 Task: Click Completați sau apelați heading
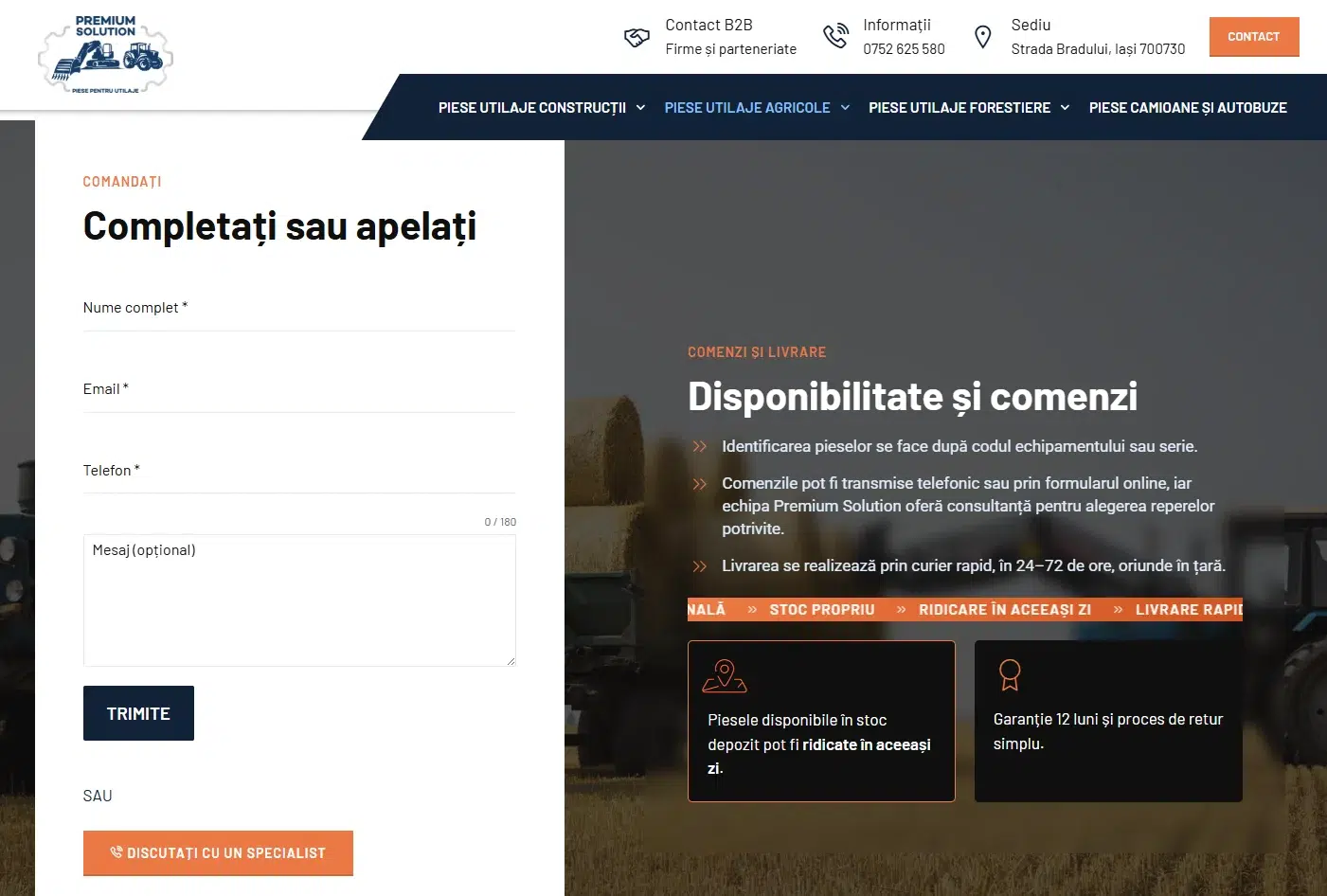pyautogui.click(x=279, y=227)
